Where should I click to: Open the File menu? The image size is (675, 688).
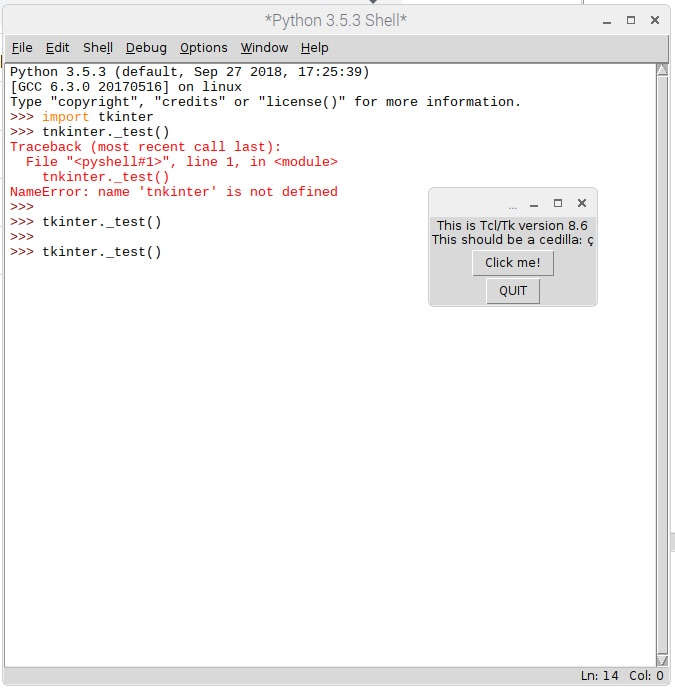22,47
